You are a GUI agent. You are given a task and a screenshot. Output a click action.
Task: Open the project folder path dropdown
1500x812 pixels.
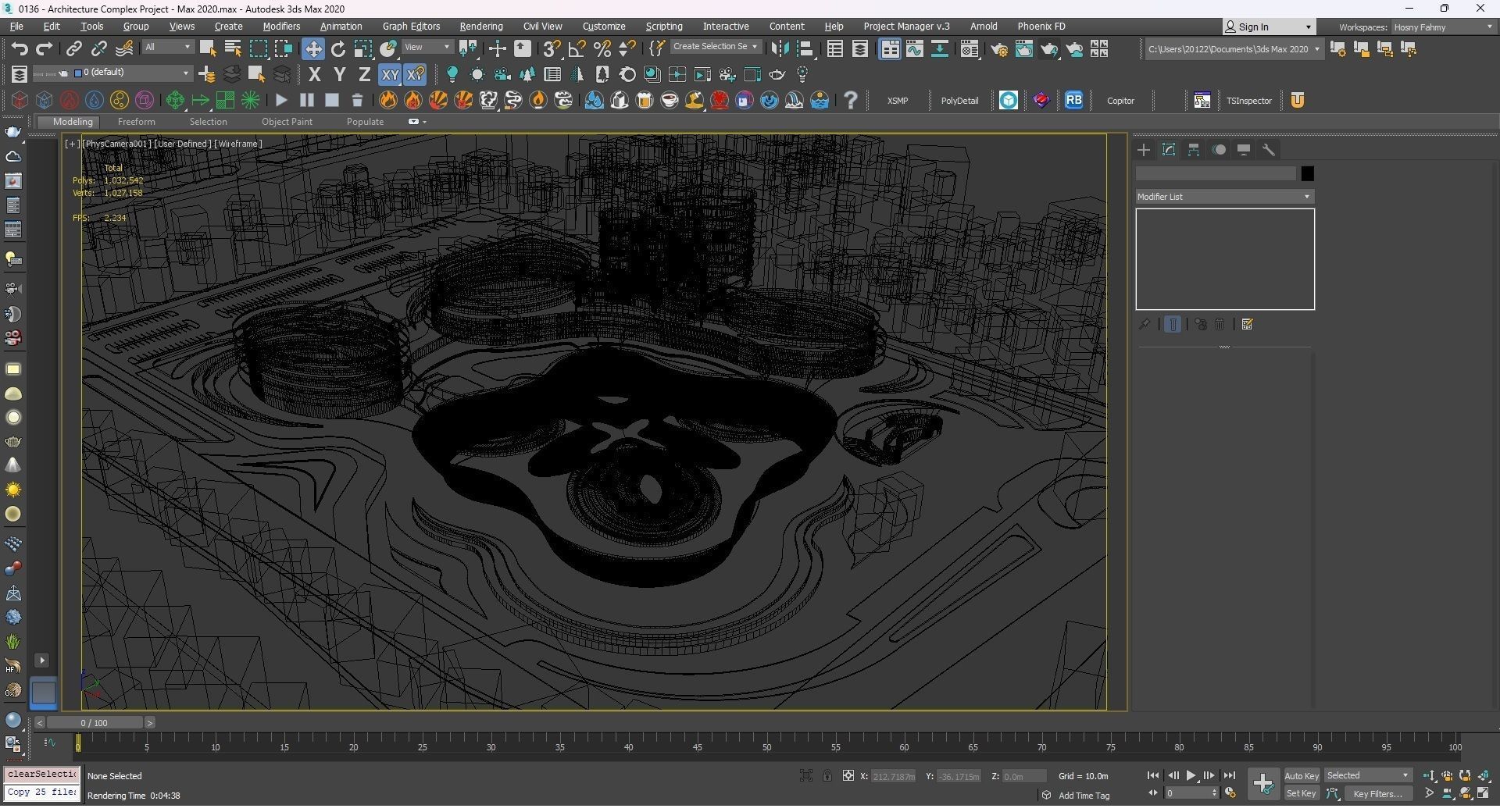coord(1234,49)
